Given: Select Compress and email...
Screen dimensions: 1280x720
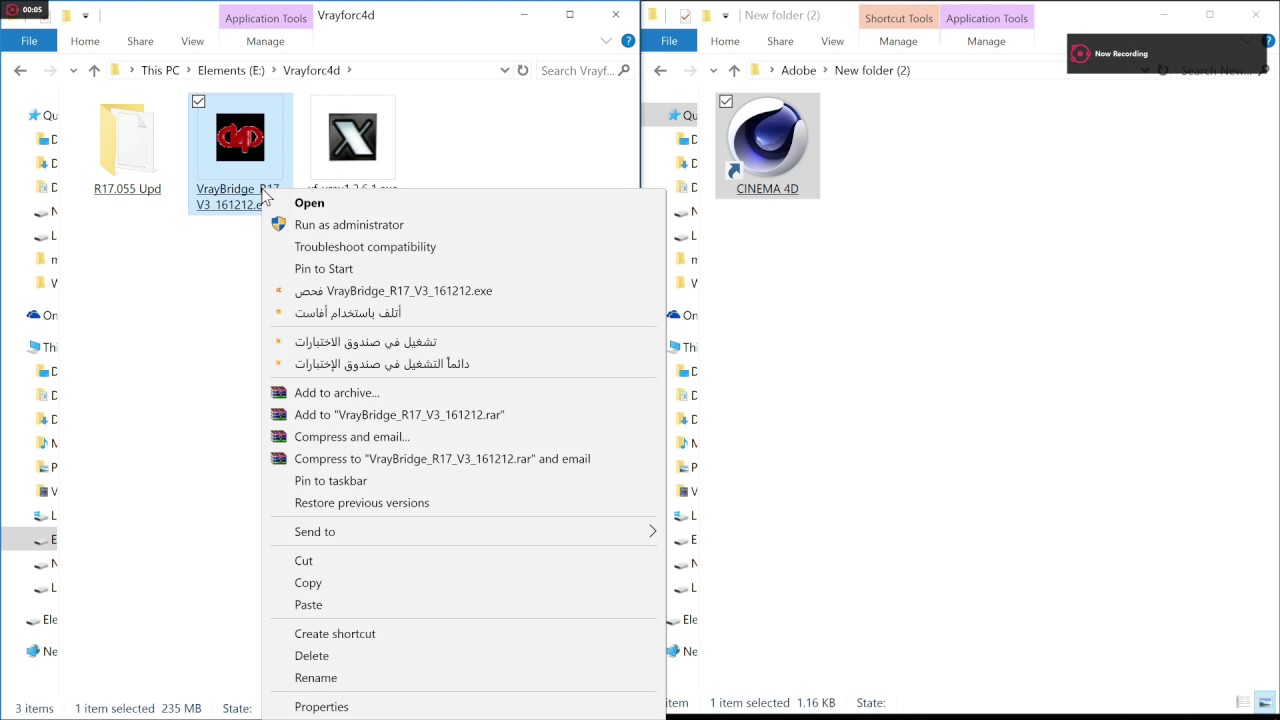Looking at the screenshot, I should pyautogui.click(x=352, y=437).
